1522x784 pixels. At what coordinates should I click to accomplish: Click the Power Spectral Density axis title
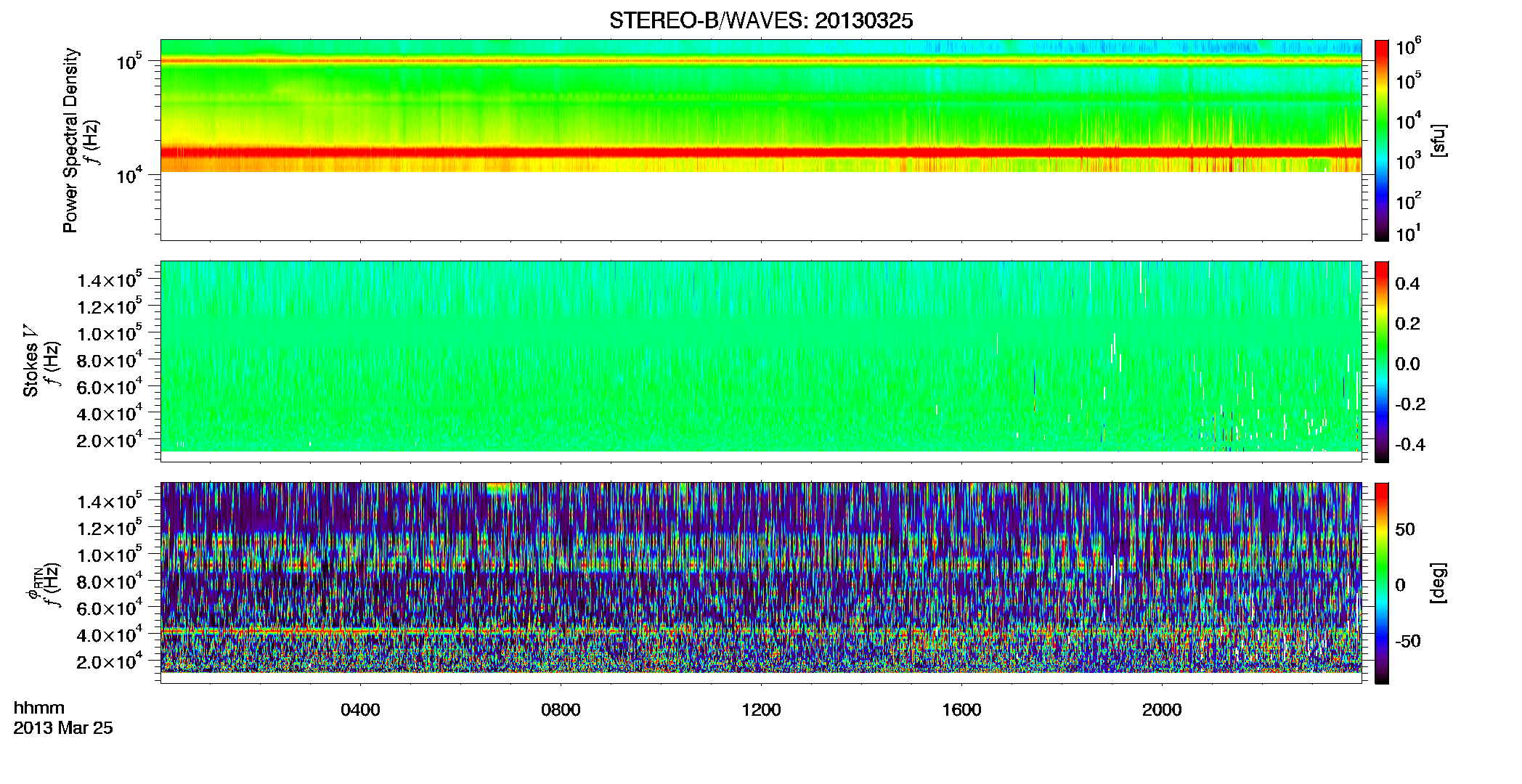click(70, 140)
